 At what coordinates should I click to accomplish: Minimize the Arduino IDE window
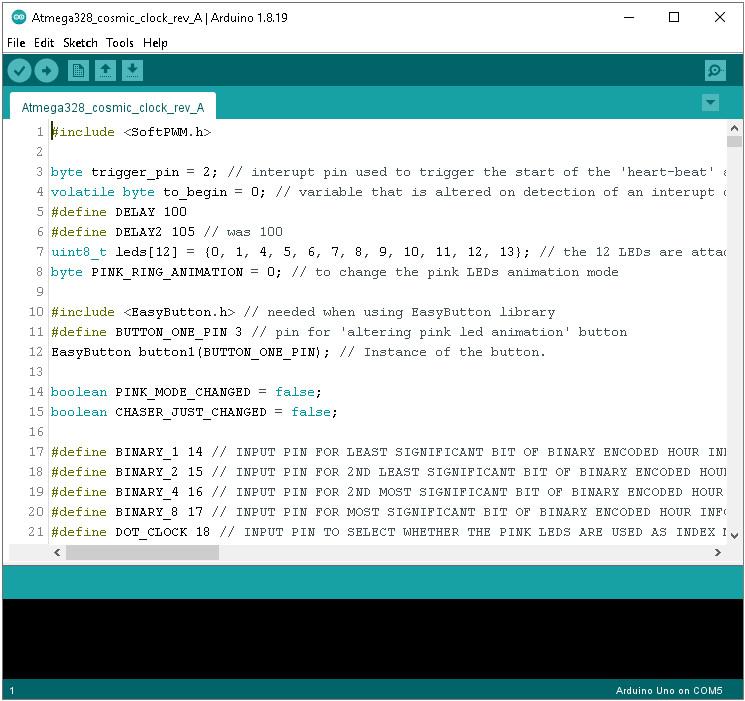pyautogui.click(x=629, y=18)
